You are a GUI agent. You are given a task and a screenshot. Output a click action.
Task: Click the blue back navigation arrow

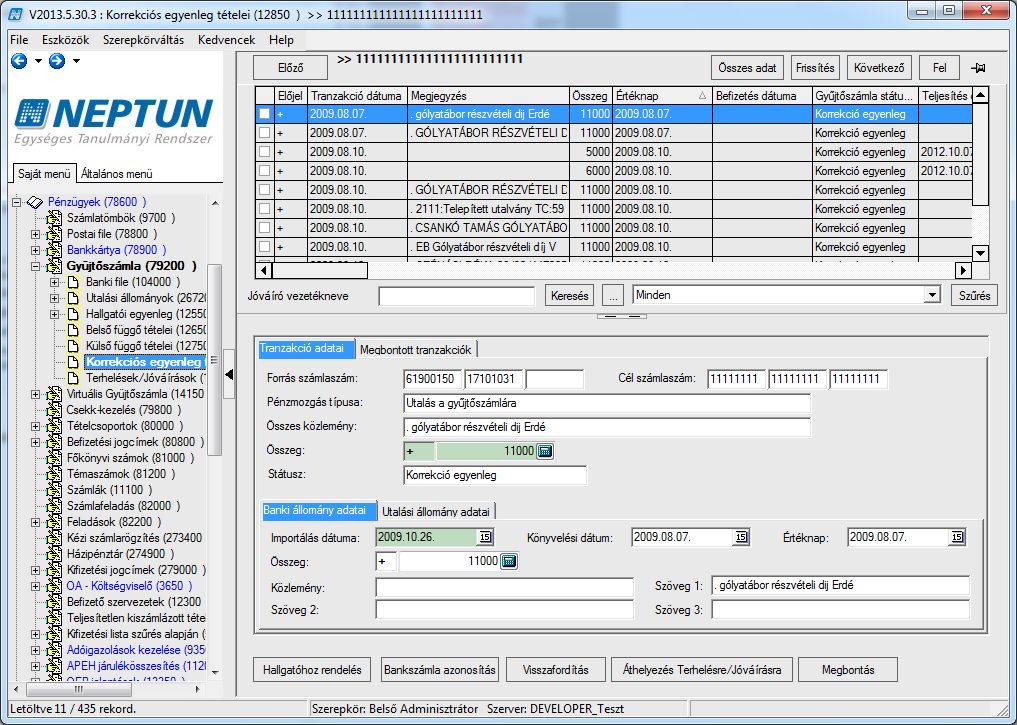coord(19,61)
